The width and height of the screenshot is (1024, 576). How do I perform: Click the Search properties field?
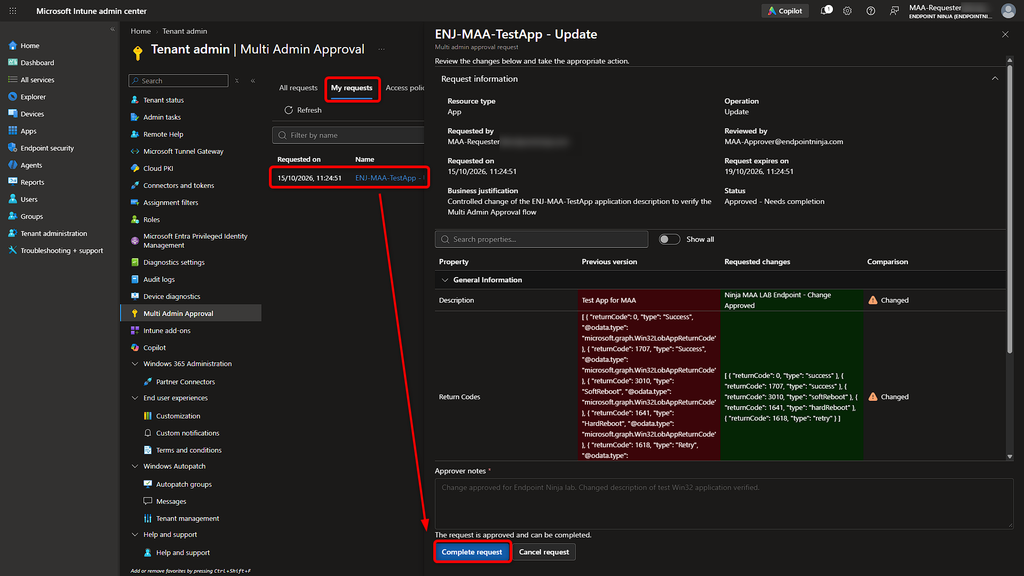click(541, 239)
